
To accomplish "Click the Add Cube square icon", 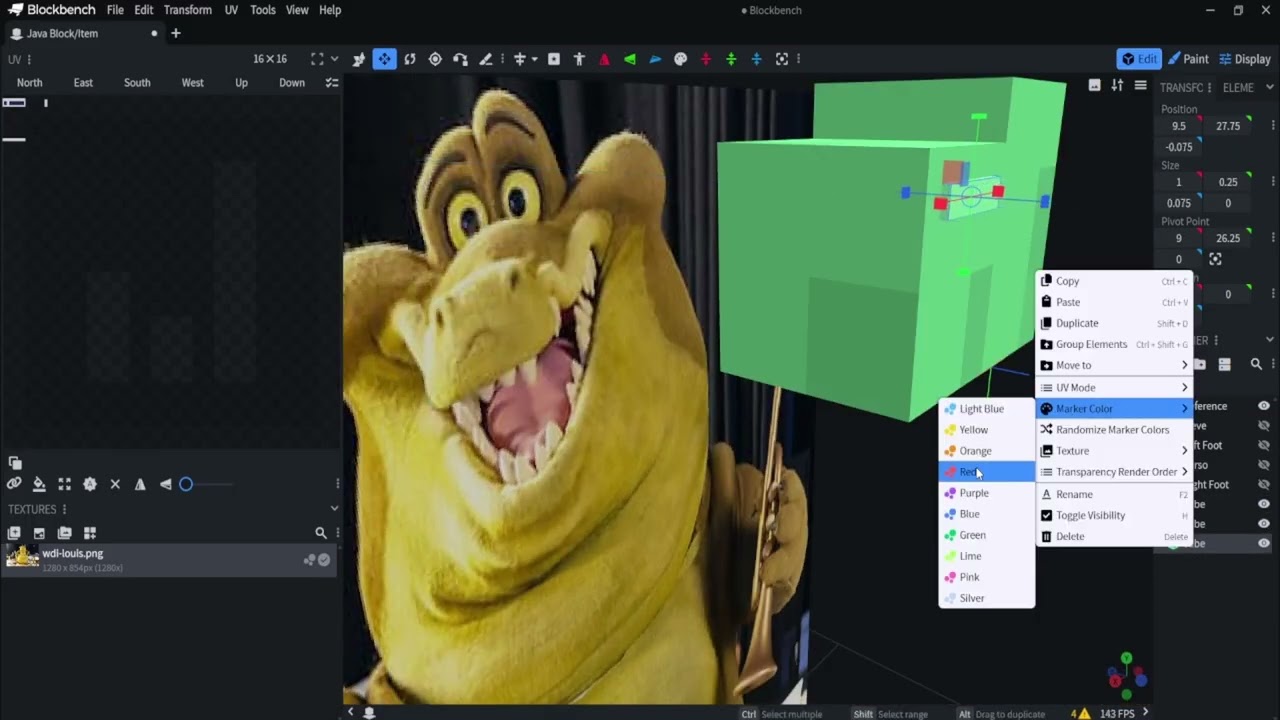I will click(x=554, y=59).
